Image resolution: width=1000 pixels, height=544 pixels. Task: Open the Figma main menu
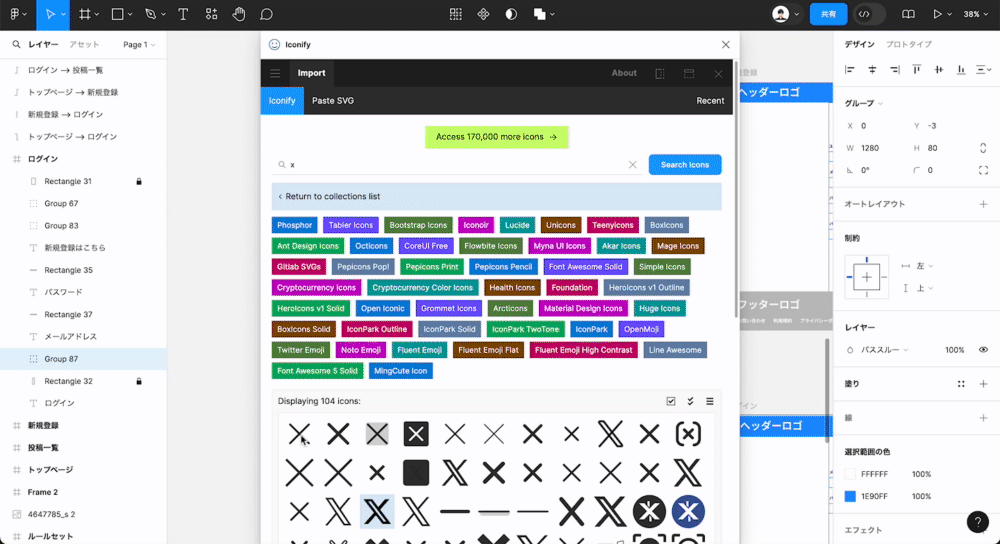tap(15, 14)
